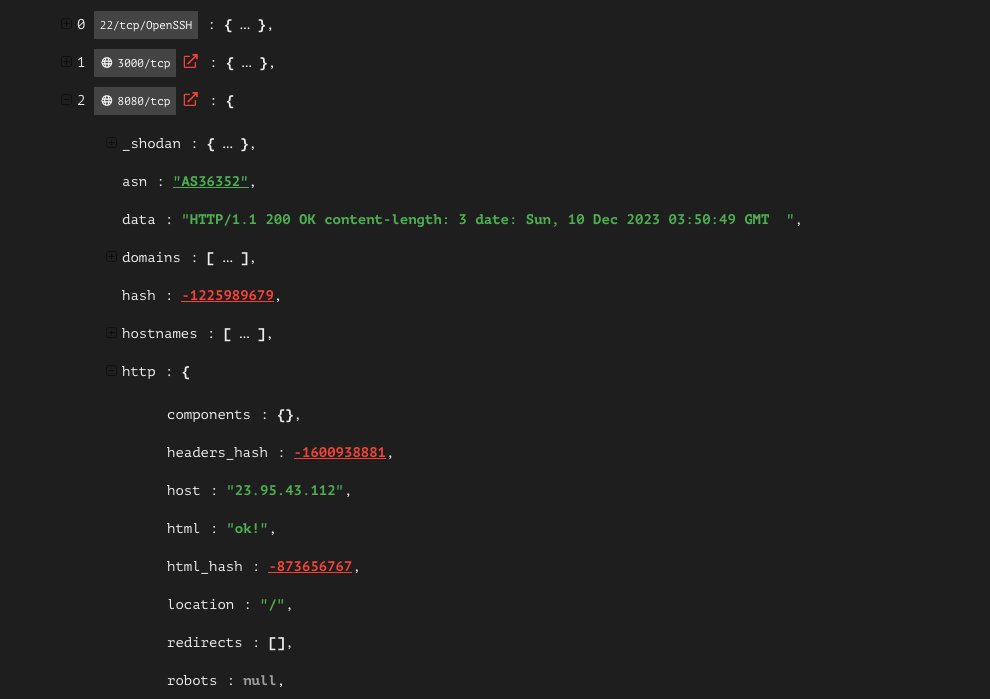Viewport: 990px width, 699px height.
Task: Collapse the http object
Action: 110,370
